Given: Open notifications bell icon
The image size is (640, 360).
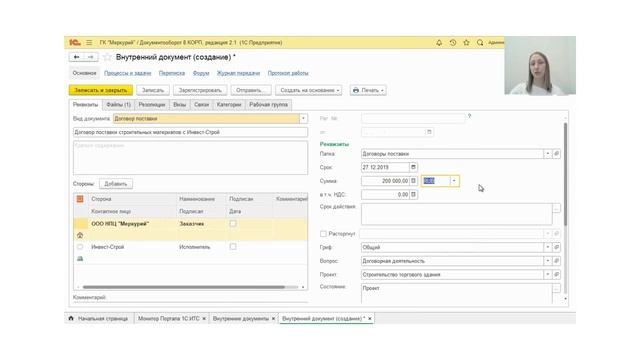Looking at the screenshot, I should click(439, 42).
